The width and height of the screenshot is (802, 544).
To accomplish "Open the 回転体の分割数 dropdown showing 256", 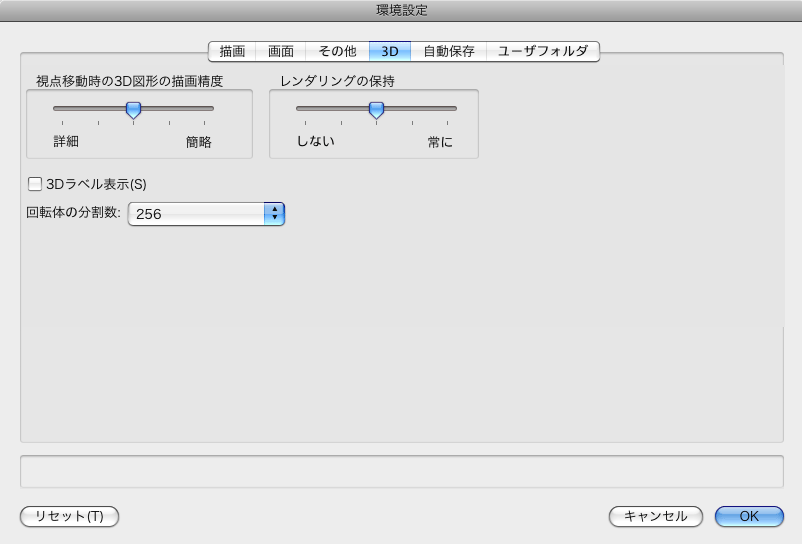I will pos(207,214).
